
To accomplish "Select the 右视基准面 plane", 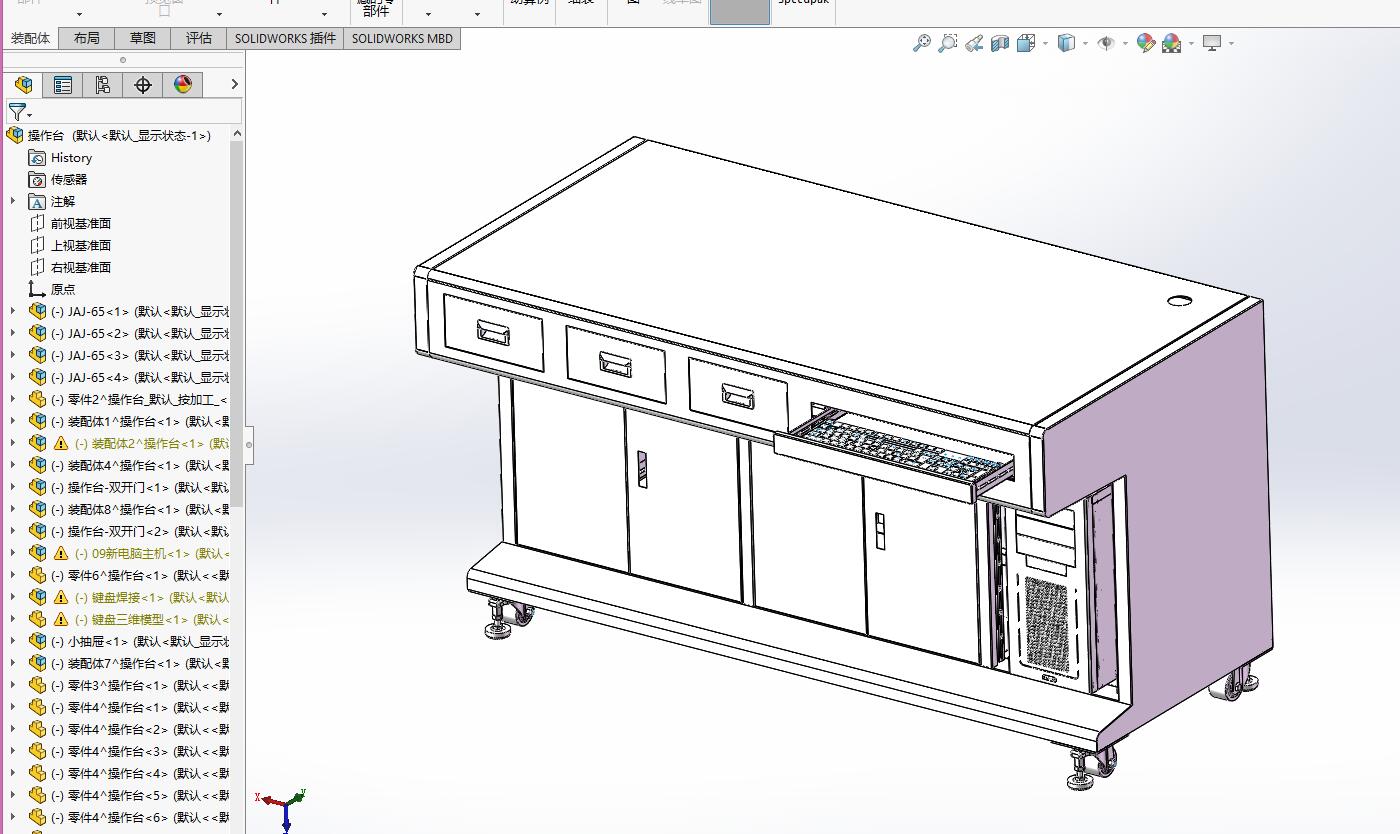I will 80,267.
